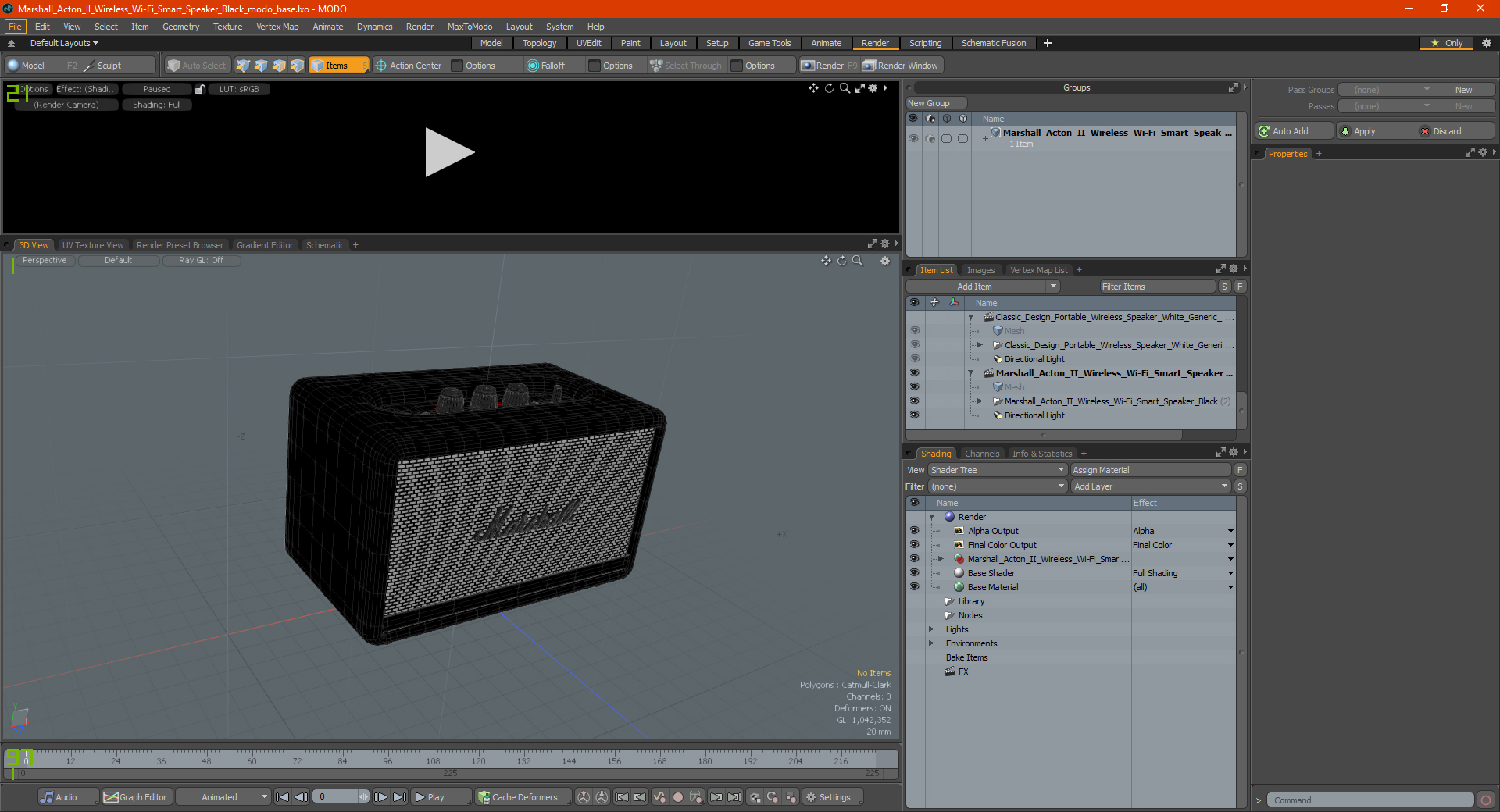Expand the Marshall_Acton_II_Wireless Black (2) item

[980, 401]
